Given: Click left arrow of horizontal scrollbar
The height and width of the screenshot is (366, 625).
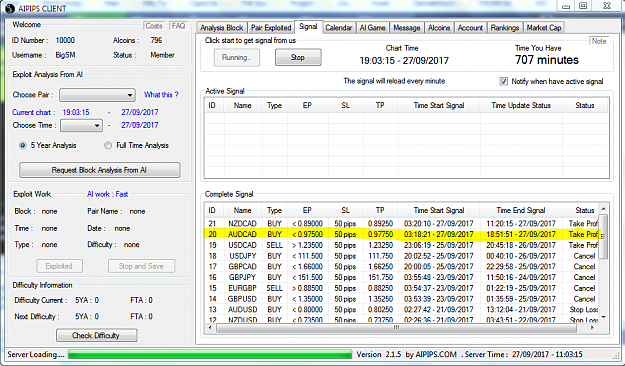Looking at the screenshot, I should pyautogui.click(x=210, y=328).
